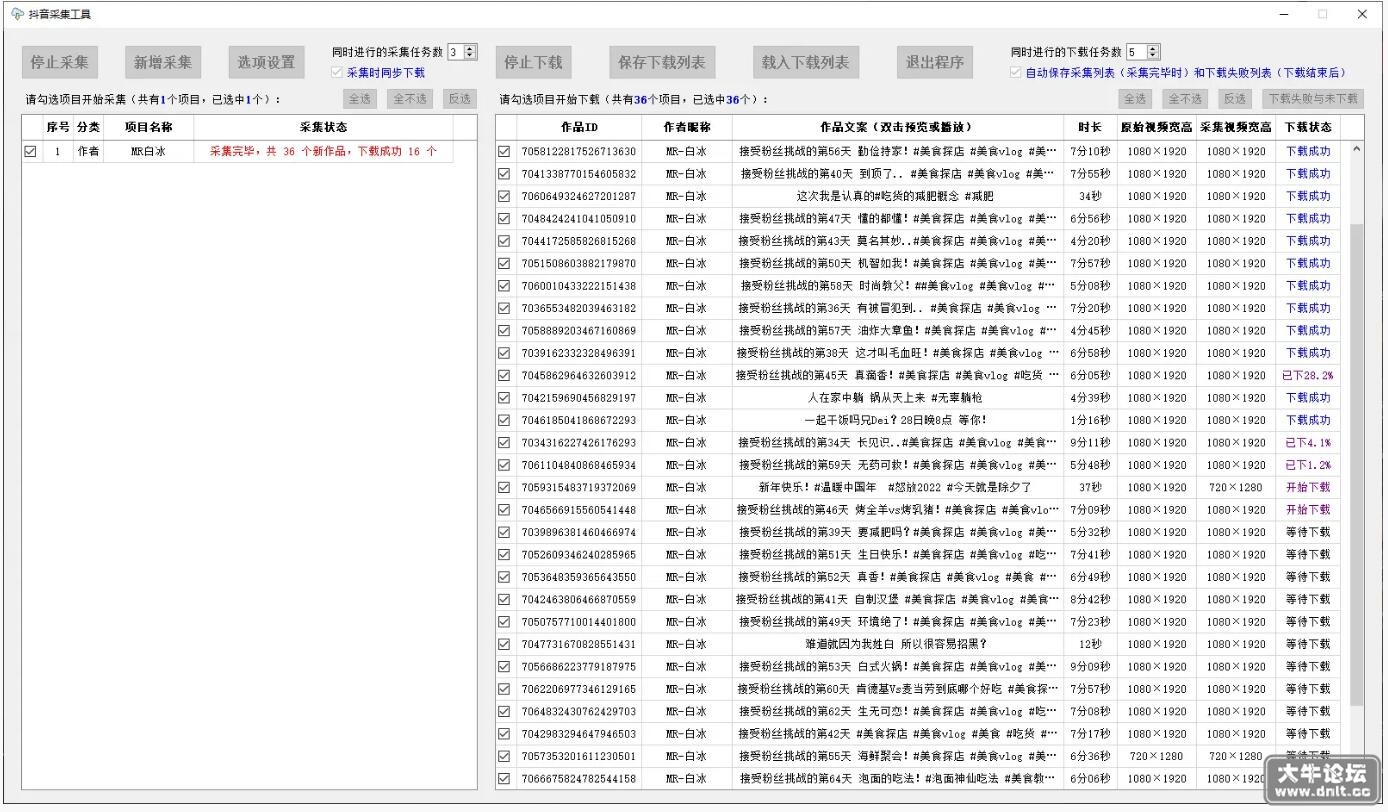Image resolution: width=1388 pixels, height=812 pixels.
Task: Click the 退出程序 exit button
Action: (935, 62)
